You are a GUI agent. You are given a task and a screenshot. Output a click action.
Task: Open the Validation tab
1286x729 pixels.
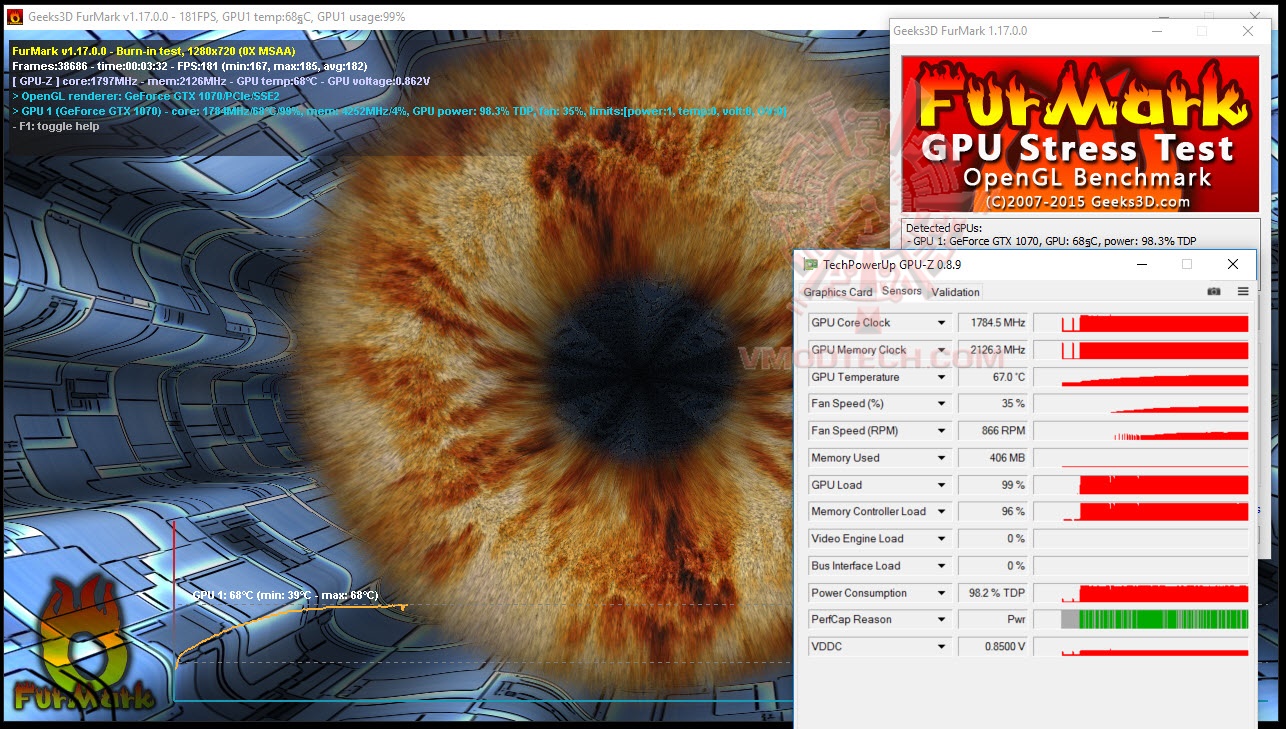(955, 292)
